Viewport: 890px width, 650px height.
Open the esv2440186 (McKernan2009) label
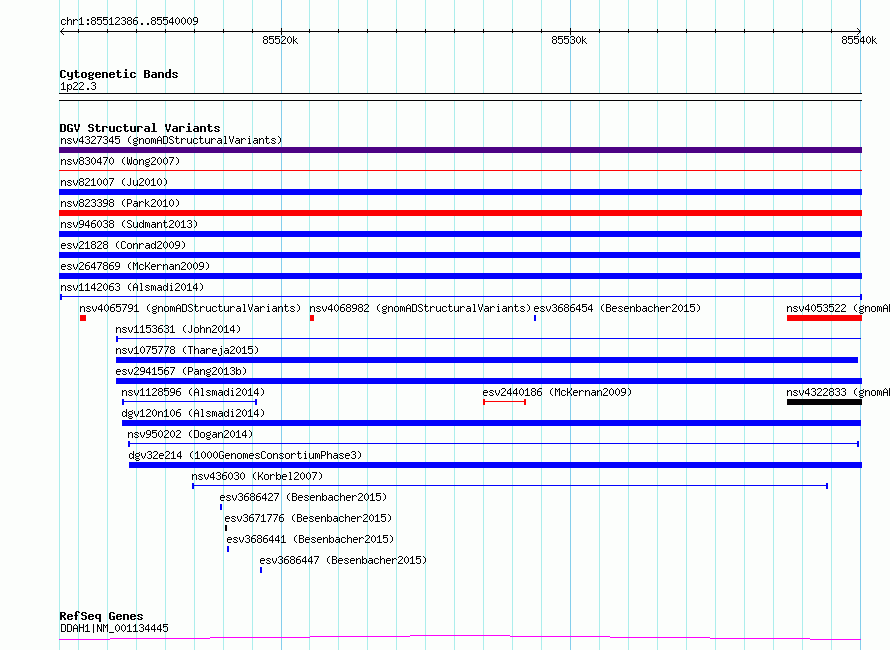coord(557,392)
